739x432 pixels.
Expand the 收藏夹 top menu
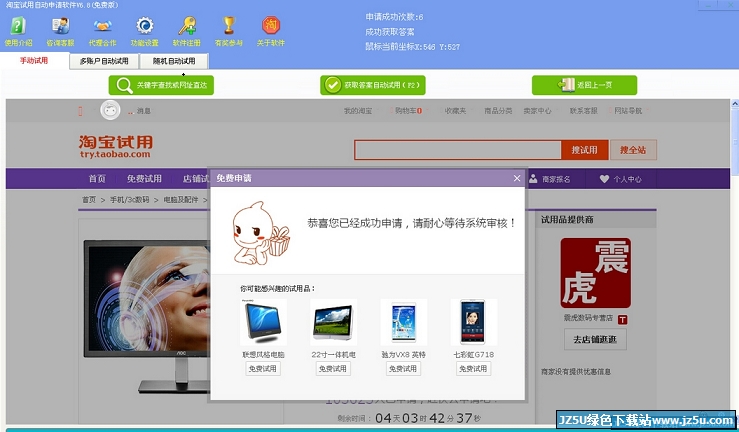455,111
